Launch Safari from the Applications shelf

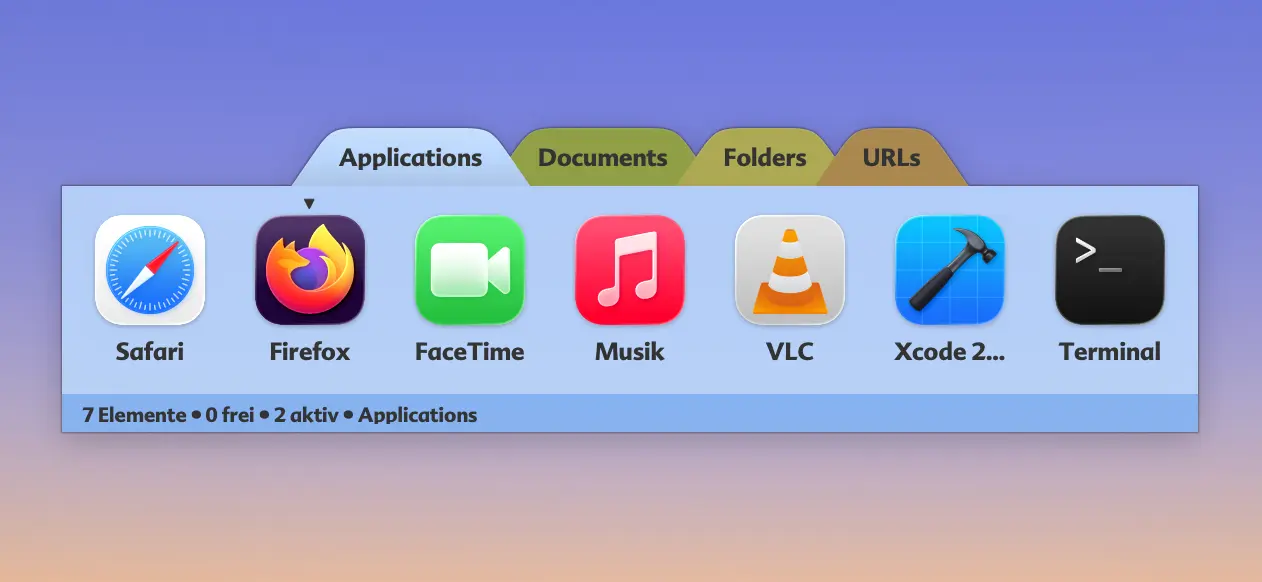149,270
